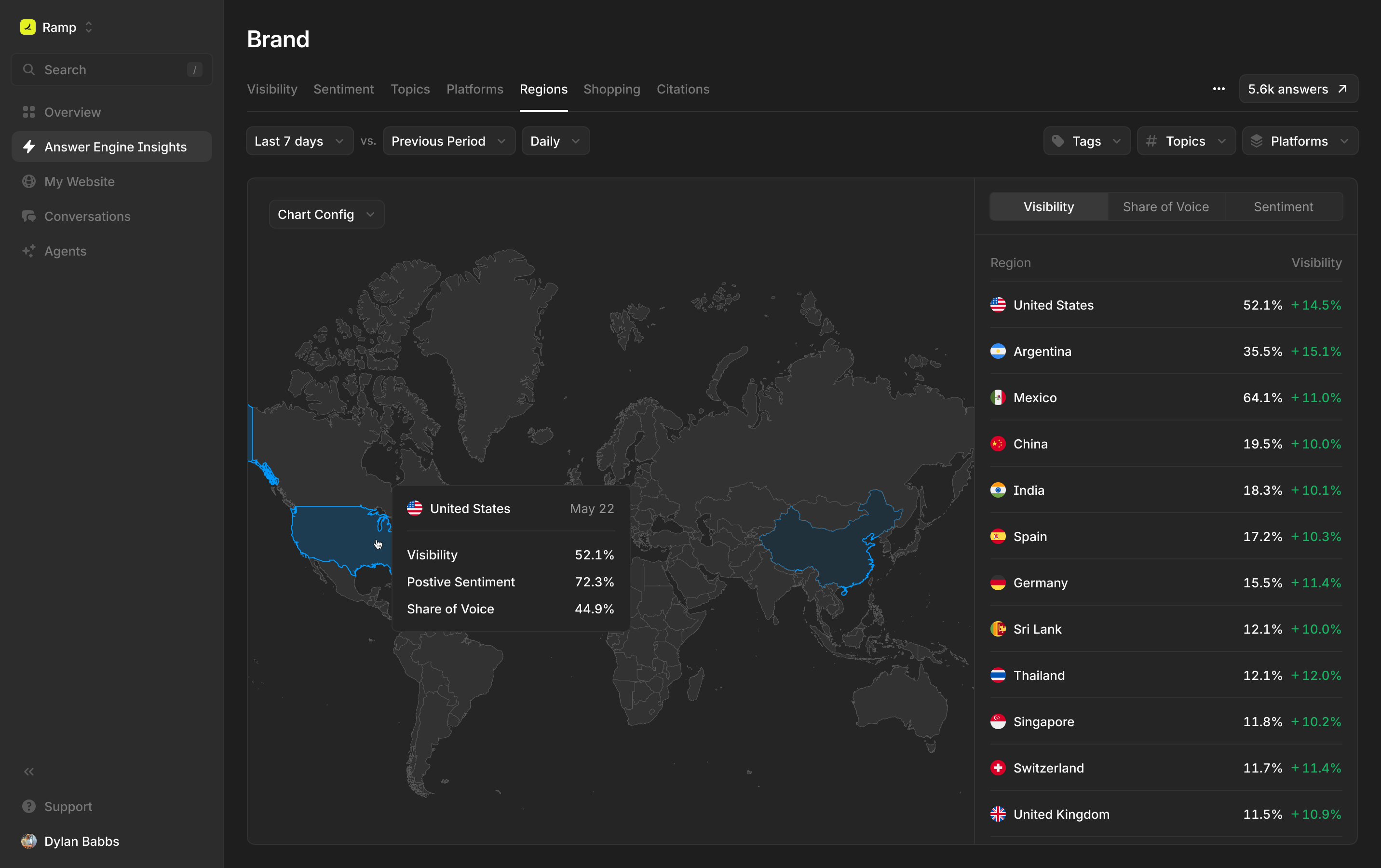Click the Agents sparkle icon
1381x868 pixels.
point(28,251)
